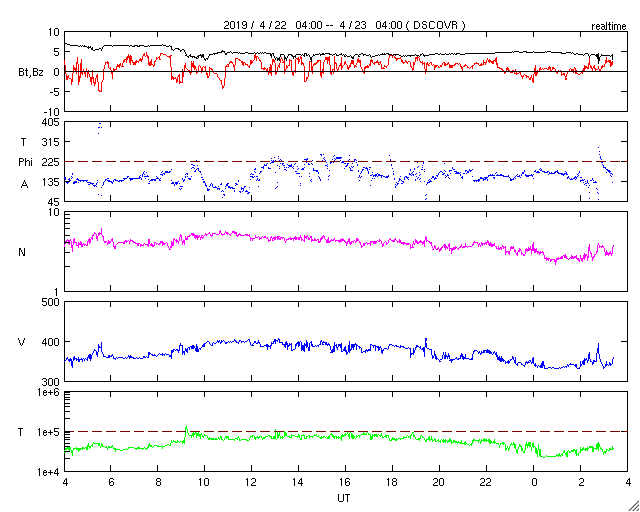Click the 'N' density axis label
Screen dimensions: 640x512
click(x=22, y=252)
